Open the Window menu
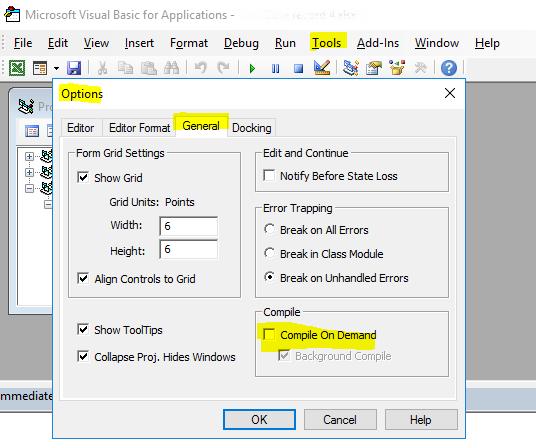 pyautogui.click(x=437, y=43)
